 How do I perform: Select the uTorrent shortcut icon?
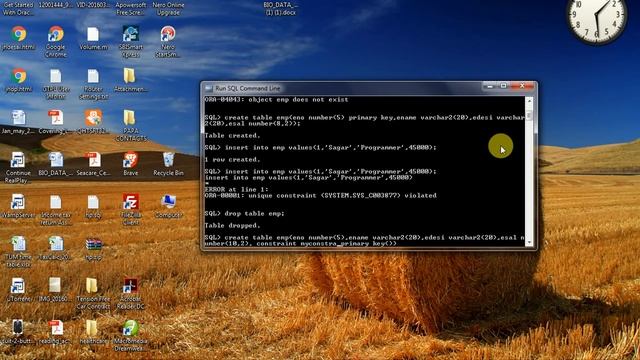point(18,286)
